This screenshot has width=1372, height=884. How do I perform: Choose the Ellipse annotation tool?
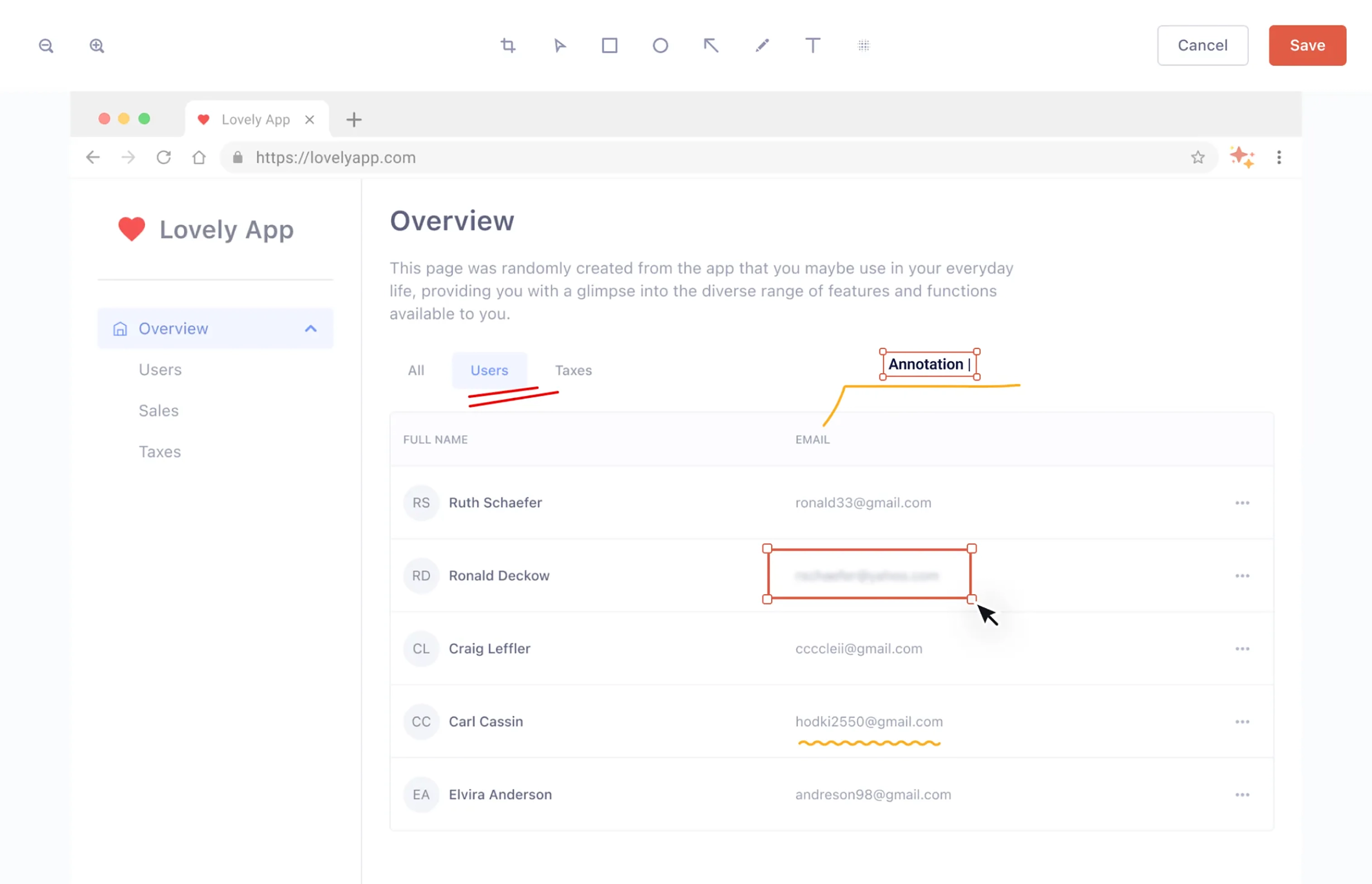(x=660, y=45)
